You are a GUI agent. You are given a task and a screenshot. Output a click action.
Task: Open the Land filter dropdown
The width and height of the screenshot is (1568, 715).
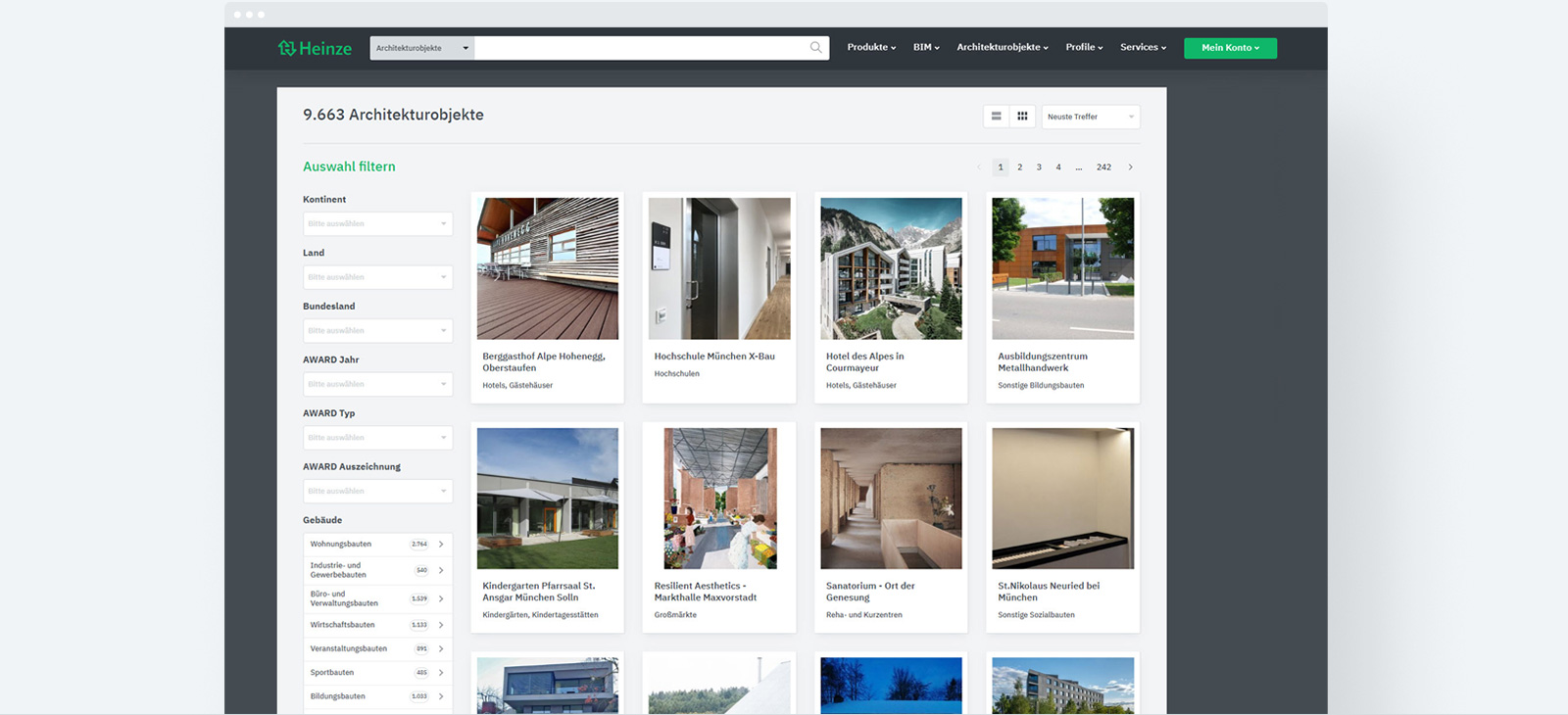377,277
